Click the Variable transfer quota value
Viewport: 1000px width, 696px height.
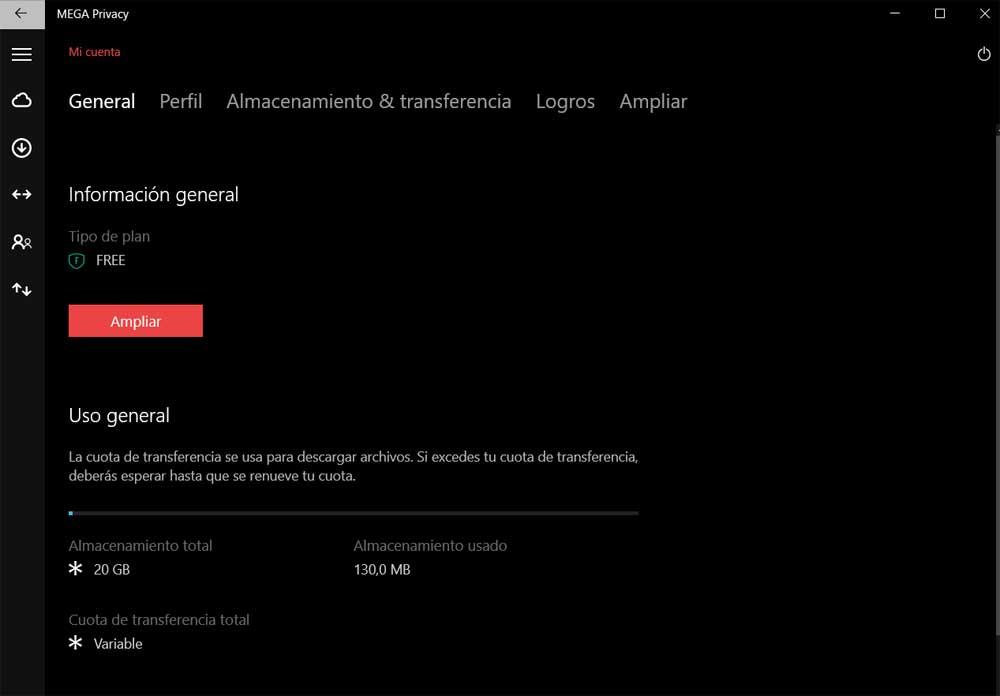pyautogui.click(x=118, y=644)
